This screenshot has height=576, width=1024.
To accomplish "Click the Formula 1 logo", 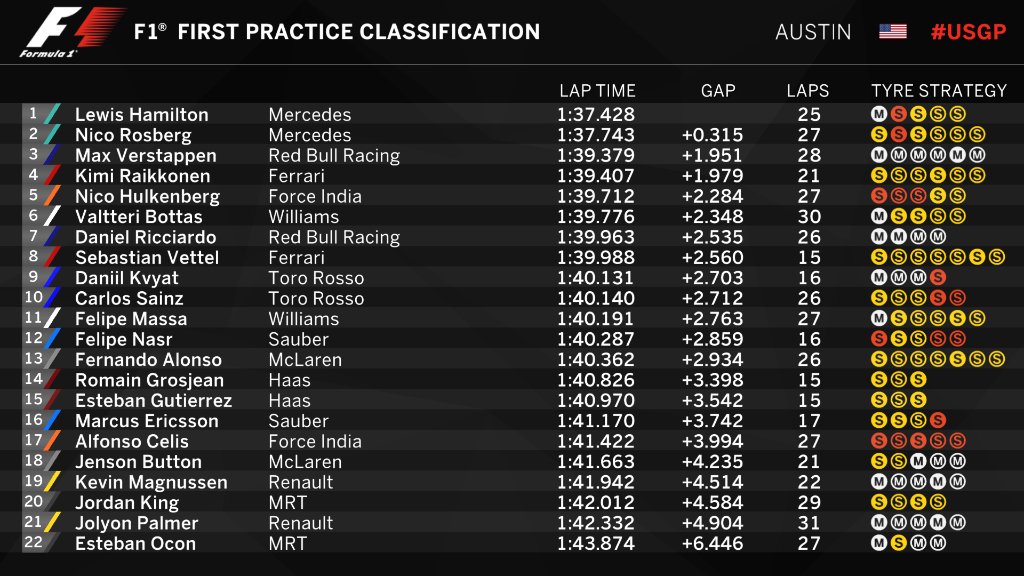I will [x=72, y=31].
